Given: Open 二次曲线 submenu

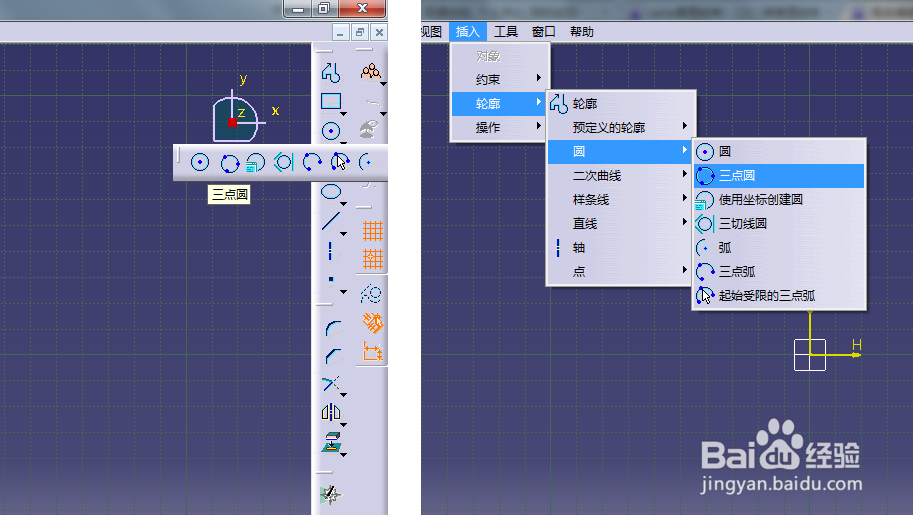Looking at the screenshot, I should point(621,175).
